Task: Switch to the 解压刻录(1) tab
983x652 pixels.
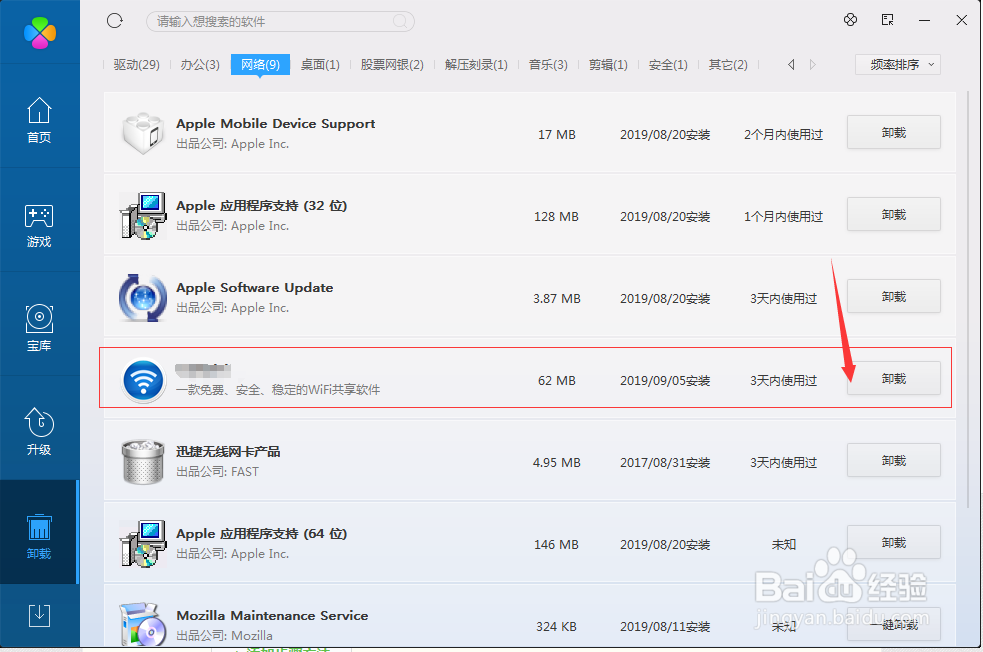Action: (x=476, y=65)
